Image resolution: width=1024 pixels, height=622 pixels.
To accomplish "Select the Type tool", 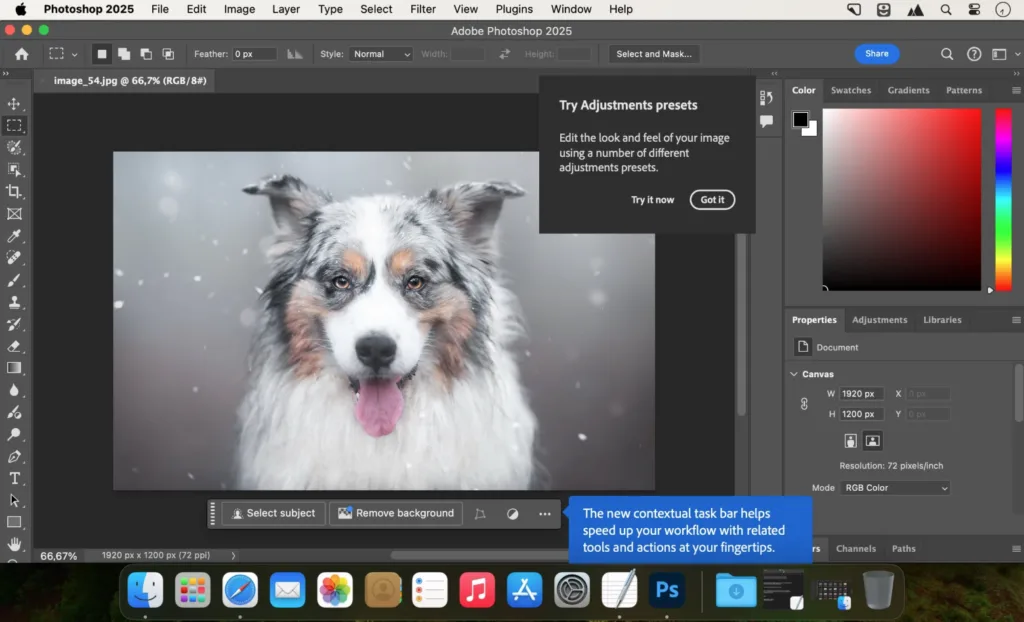I will point(14,477).
